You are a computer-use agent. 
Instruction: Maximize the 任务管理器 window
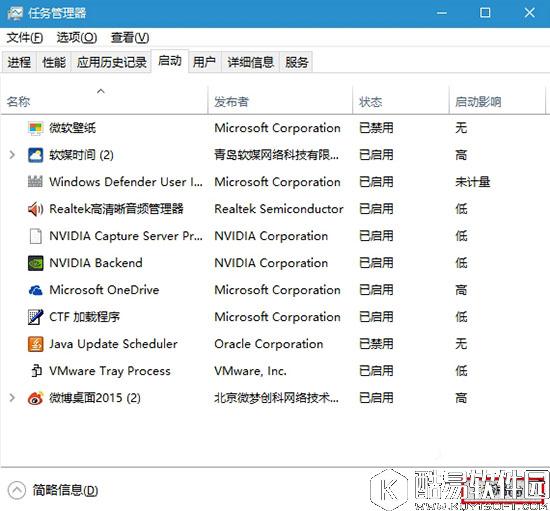(x=485, y=13)
